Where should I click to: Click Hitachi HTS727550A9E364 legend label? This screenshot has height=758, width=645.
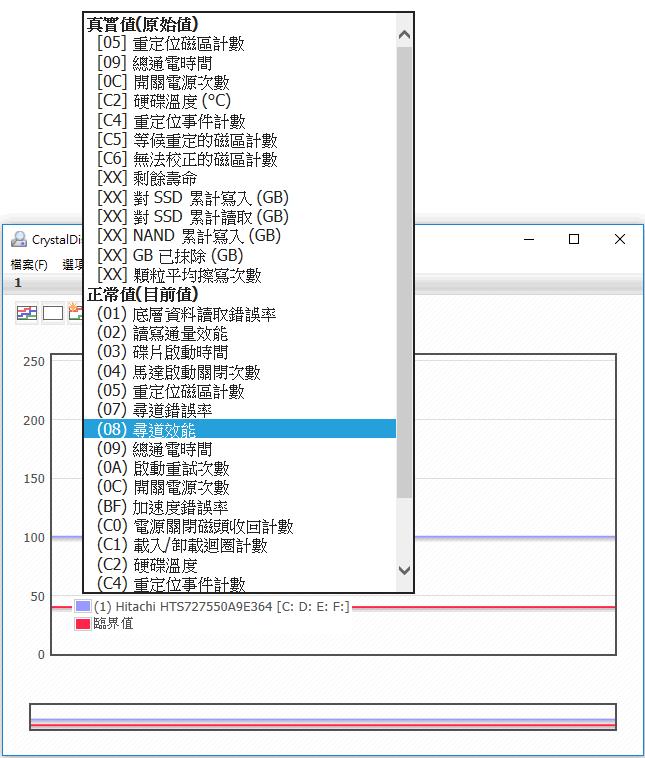pos(221,606)
